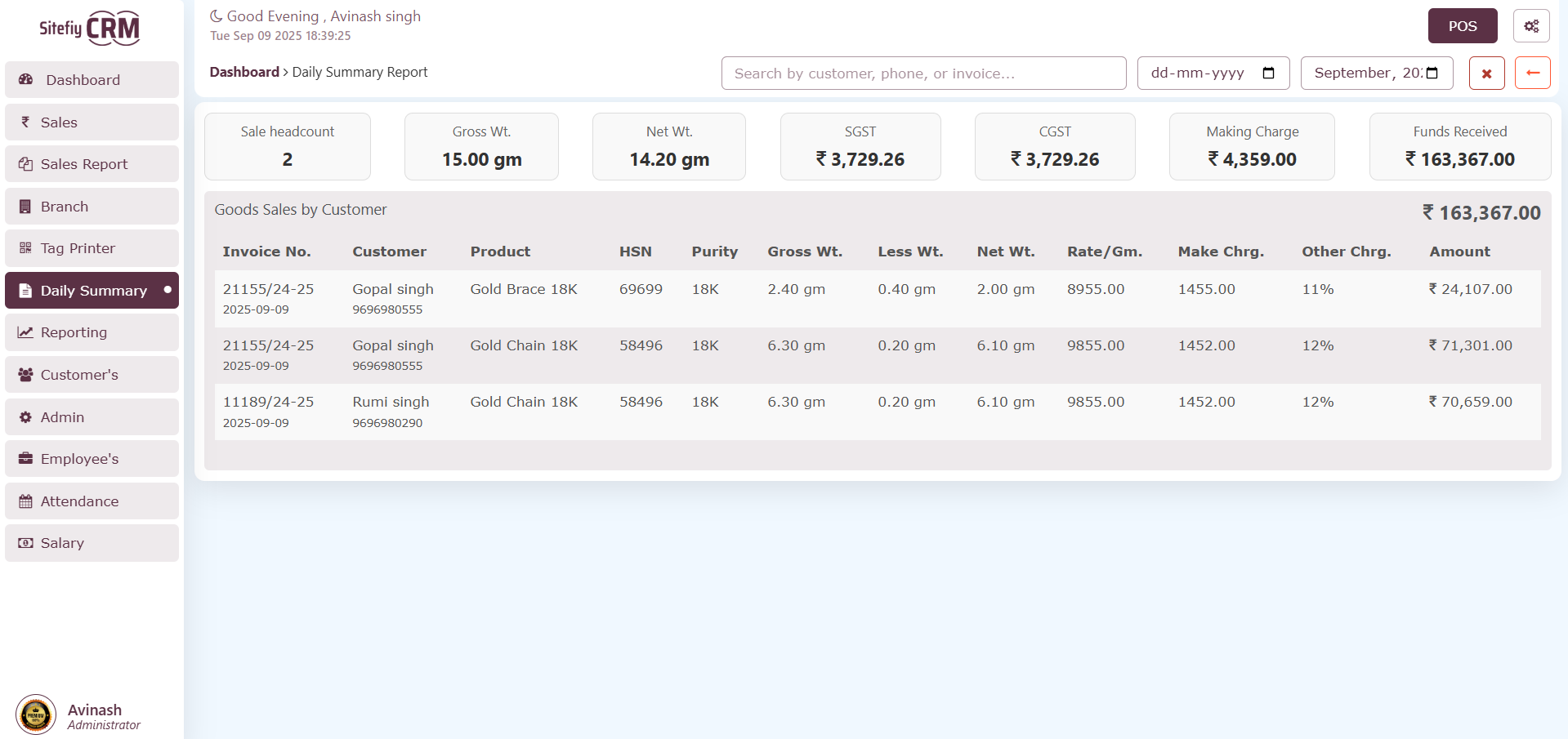Open the Tag Printer page
1568x739 pixels.
[x=92, y=248]
